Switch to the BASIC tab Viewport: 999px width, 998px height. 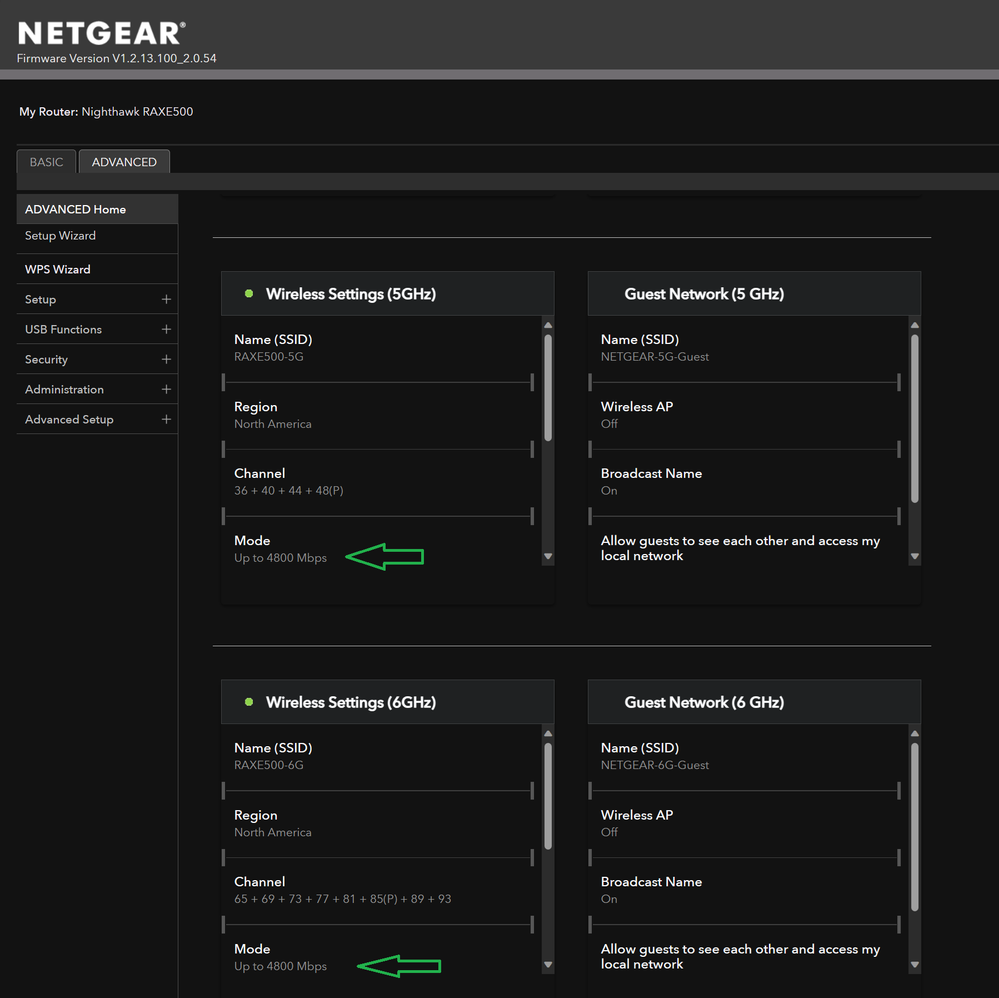(x=46, y=162)
